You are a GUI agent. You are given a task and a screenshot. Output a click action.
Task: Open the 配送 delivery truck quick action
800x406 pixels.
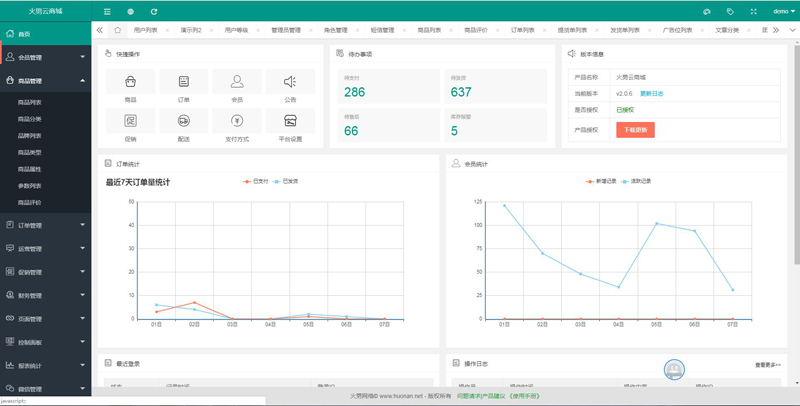(184, 120)
